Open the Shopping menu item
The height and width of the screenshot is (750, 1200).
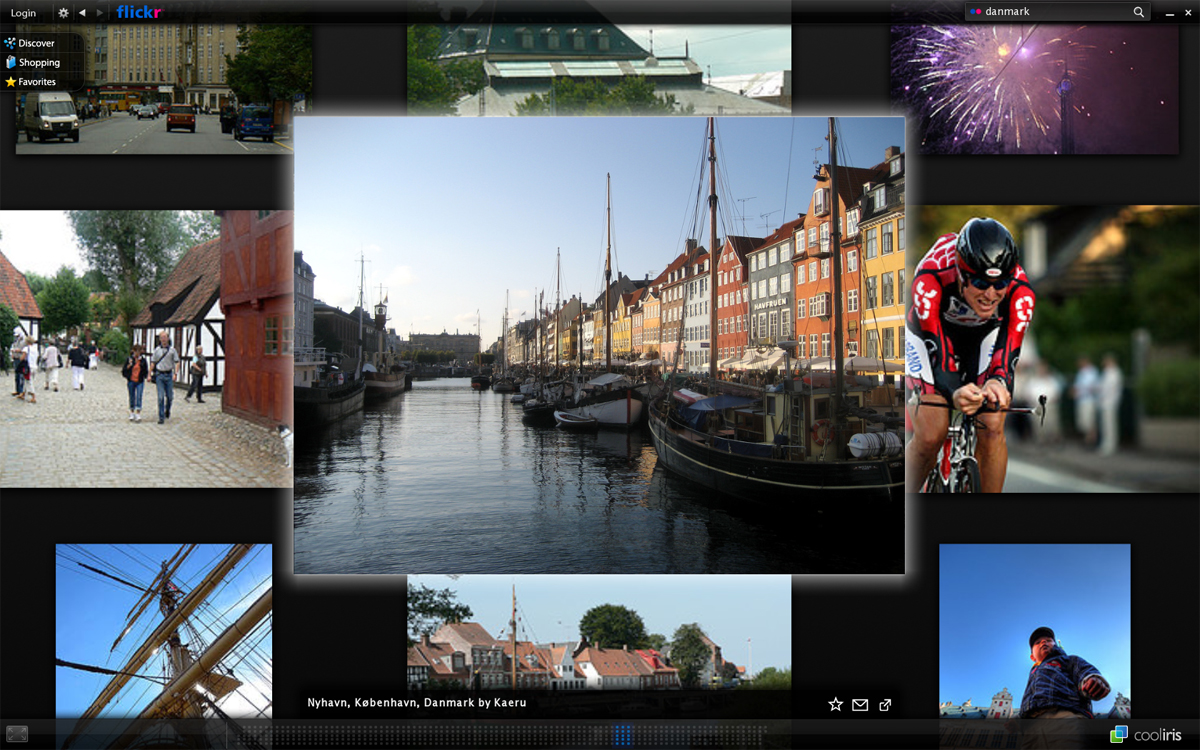click(x=39, y=62)
